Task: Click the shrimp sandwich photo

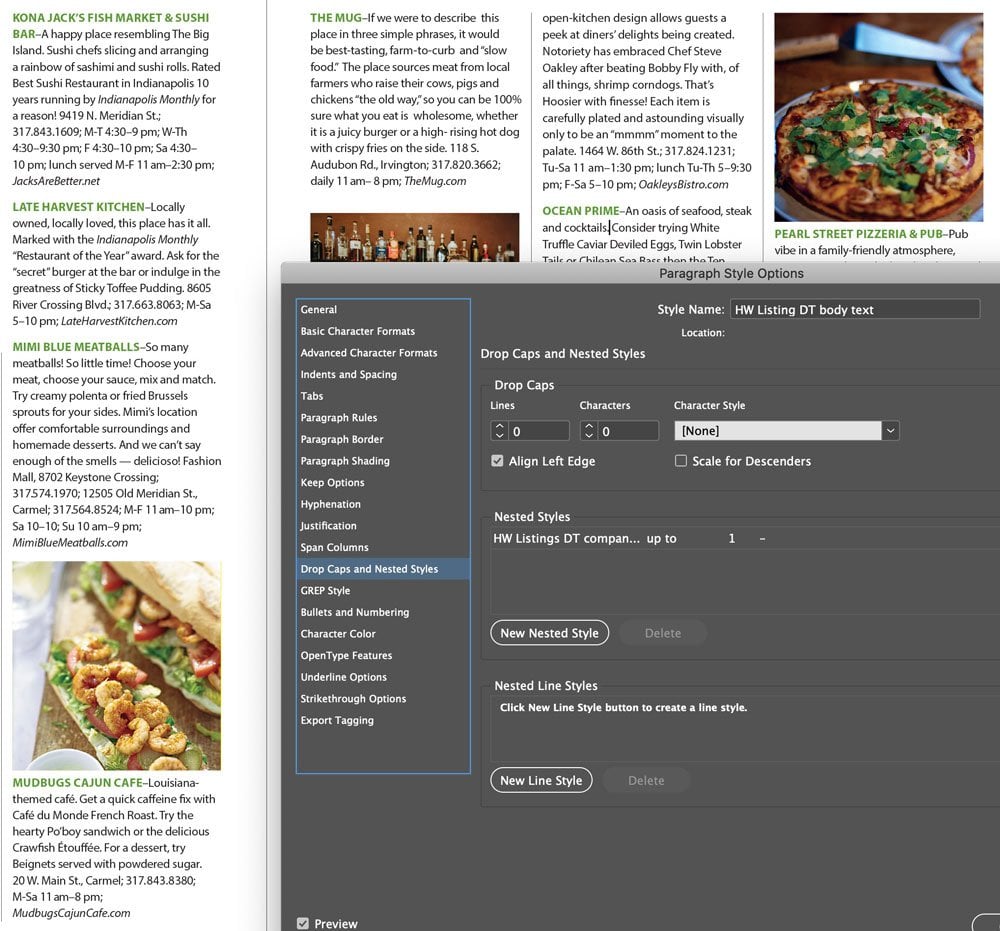Action: tap(116, 664)
